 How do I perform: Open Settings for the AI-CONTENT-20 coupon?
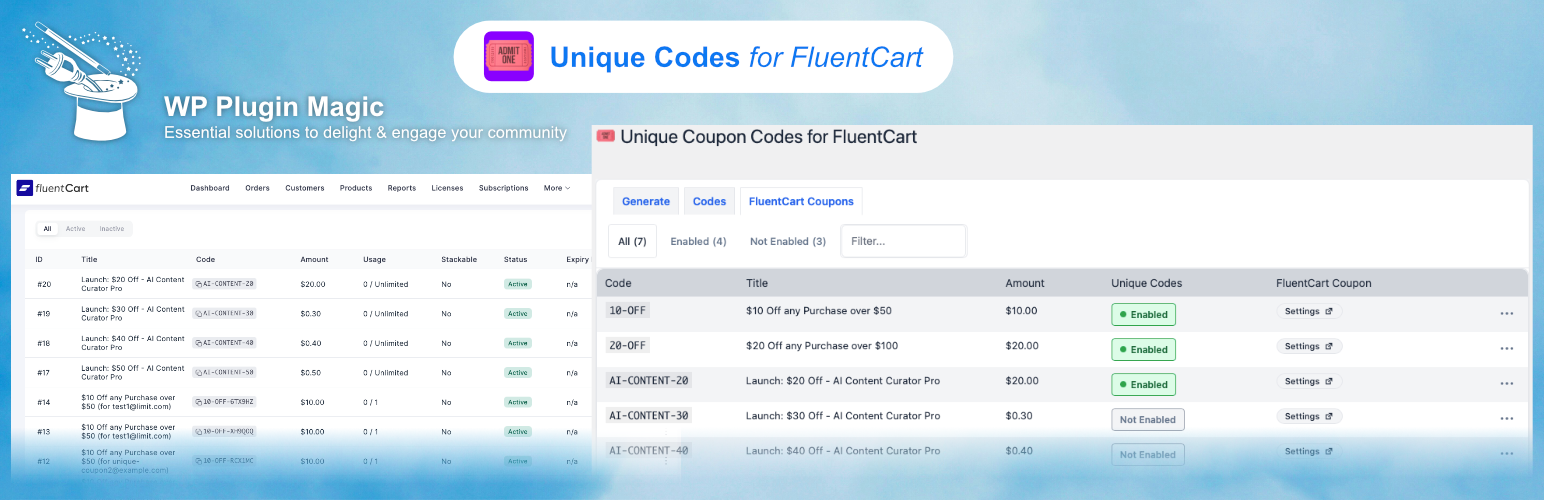pos(1309,381)
